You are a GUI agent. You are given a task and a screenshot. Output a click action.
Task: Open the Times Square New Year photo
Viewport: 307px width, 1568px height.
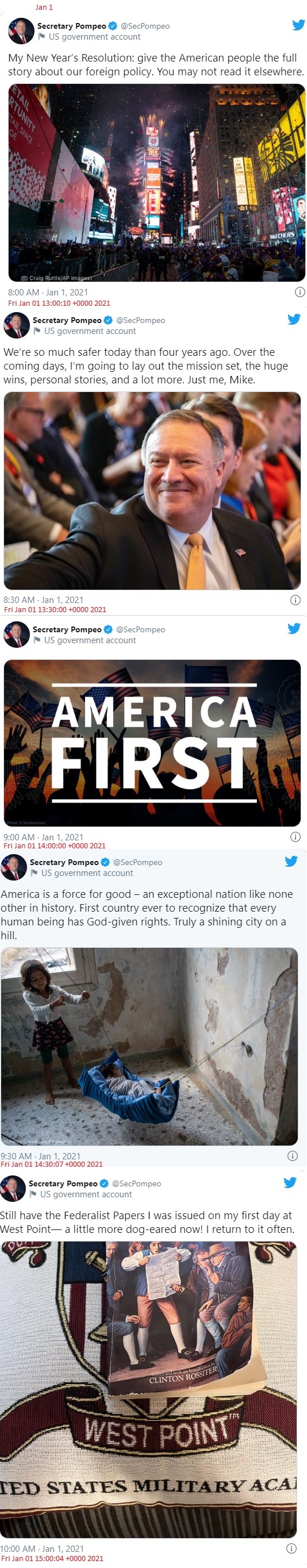(156, 183)
